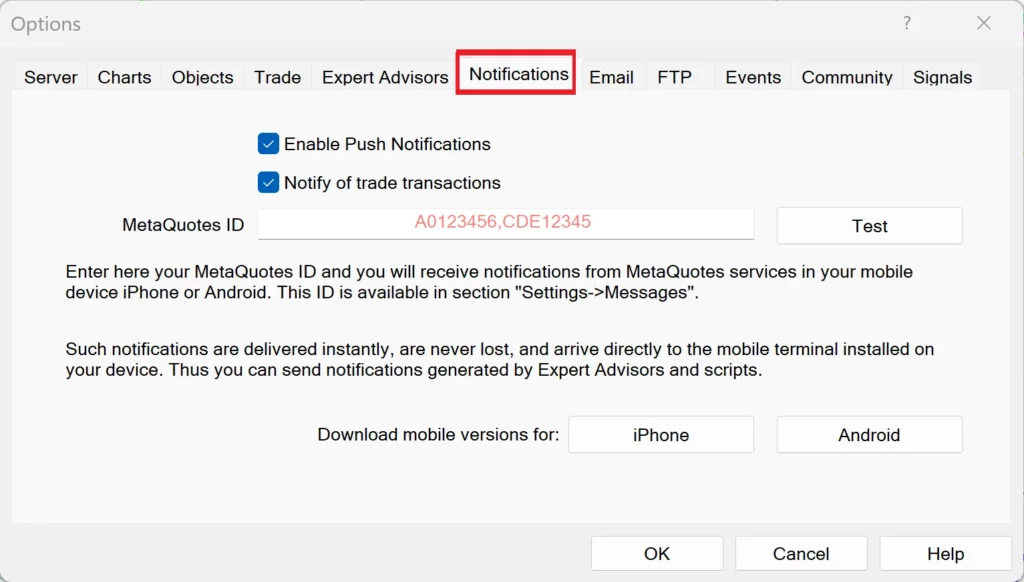
Task: Go to the Trade tab
Action: pyautogui.click(x=278, y=77)
